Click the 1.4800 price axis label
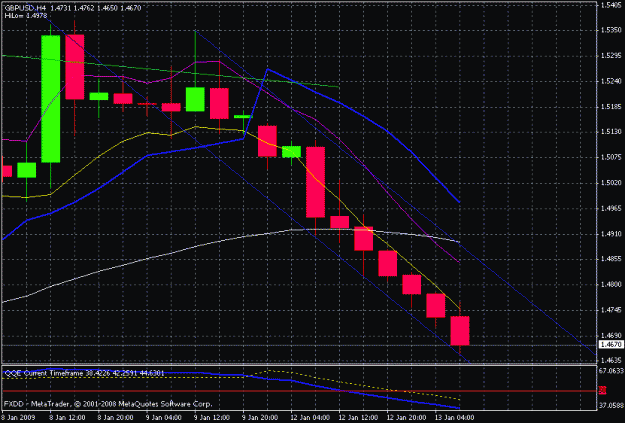This screenshot has width=625, height=423. coord(610,284)
